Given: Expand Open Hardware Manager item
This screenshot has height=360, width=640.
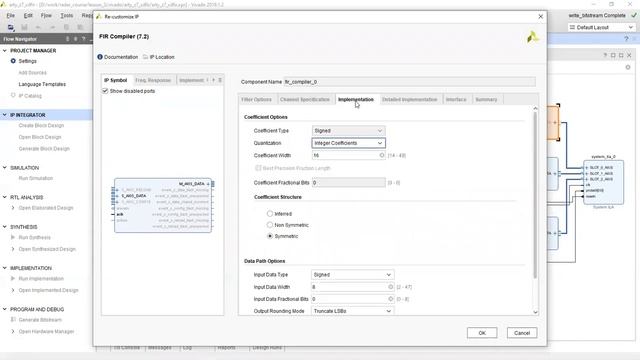Looking at the screenshot, I should (x=13, y=331).
